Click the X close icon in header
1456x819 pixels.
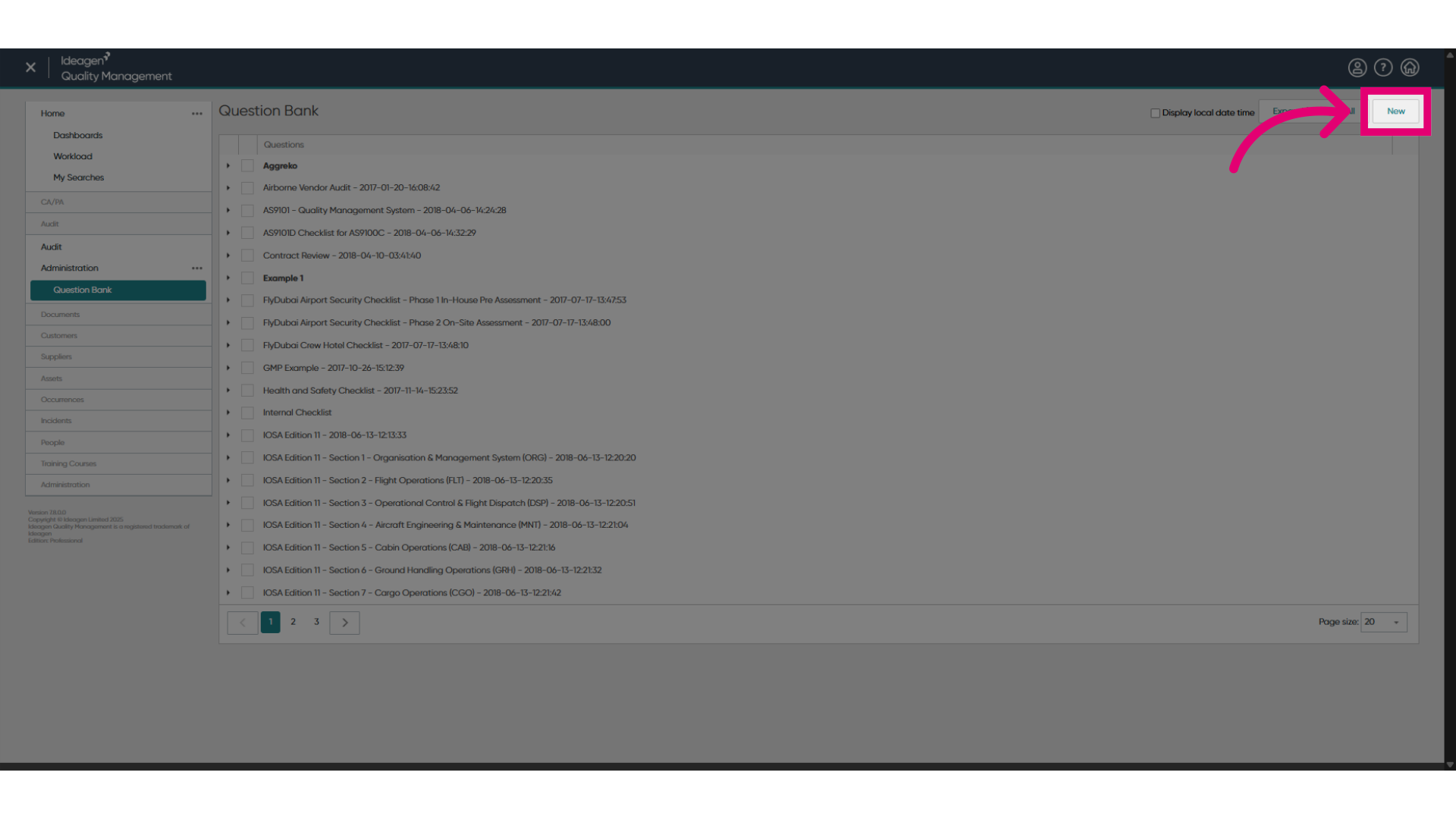pyautogui.click(x=30, y=67)
